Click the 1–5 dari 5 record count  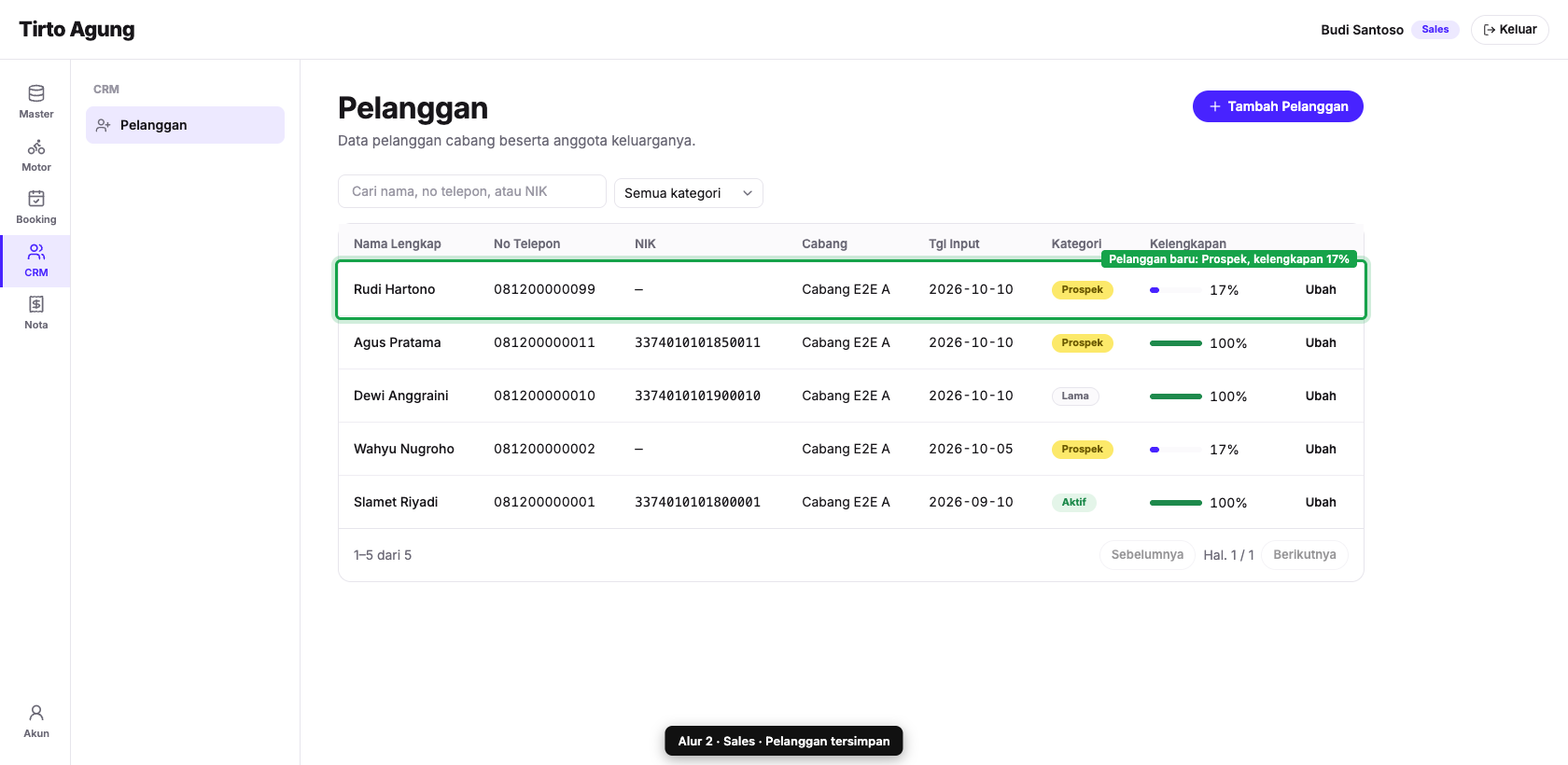pos(383,555)
